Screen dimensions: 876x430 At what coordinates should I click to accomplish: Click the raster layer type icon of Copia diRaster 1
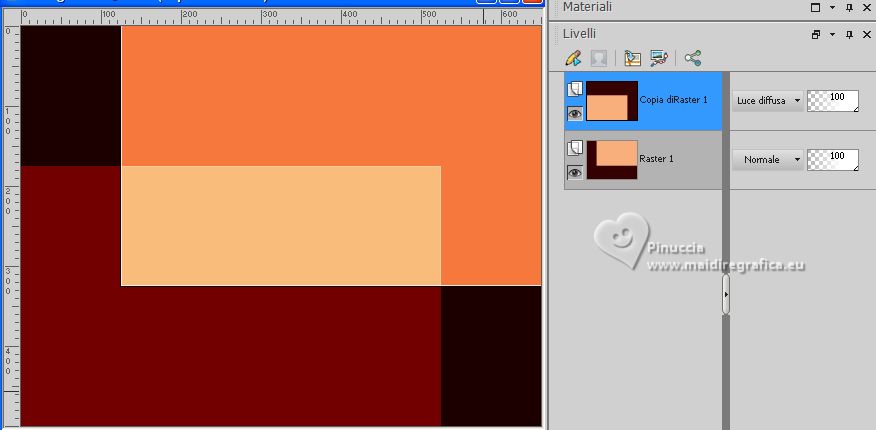point(575,89)
